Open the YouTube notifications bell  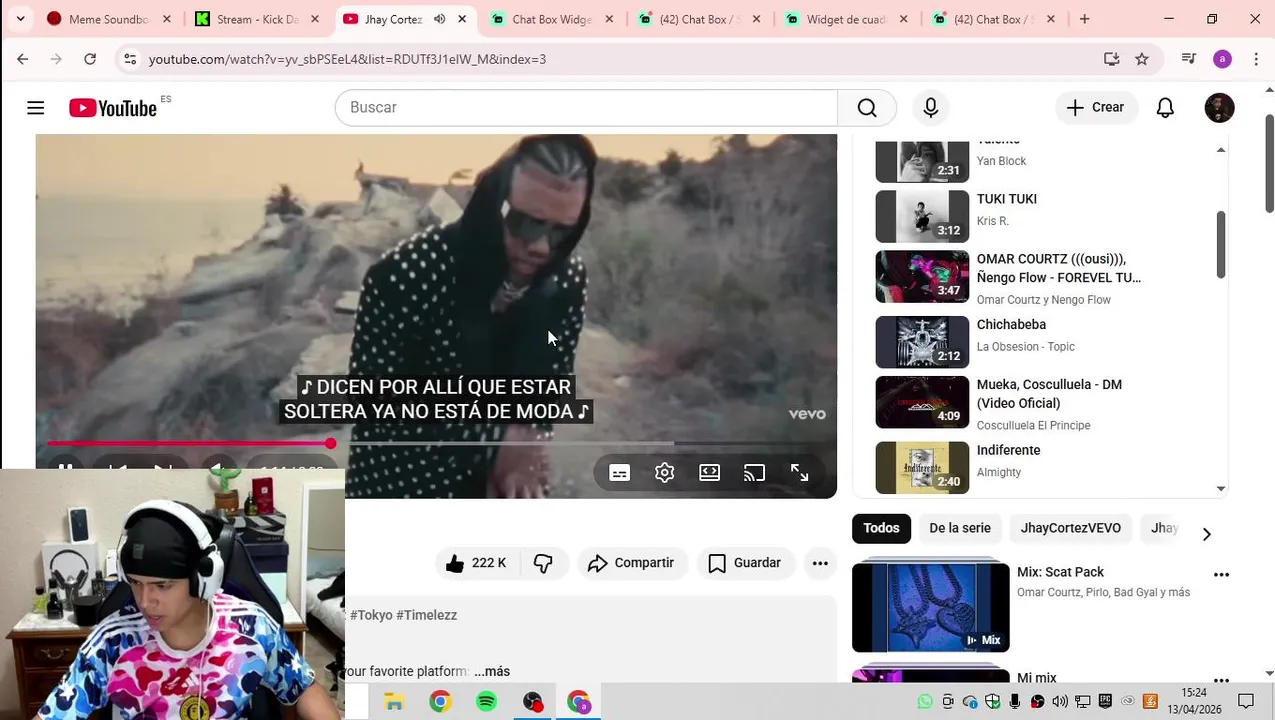click(x=1165, y=108)
